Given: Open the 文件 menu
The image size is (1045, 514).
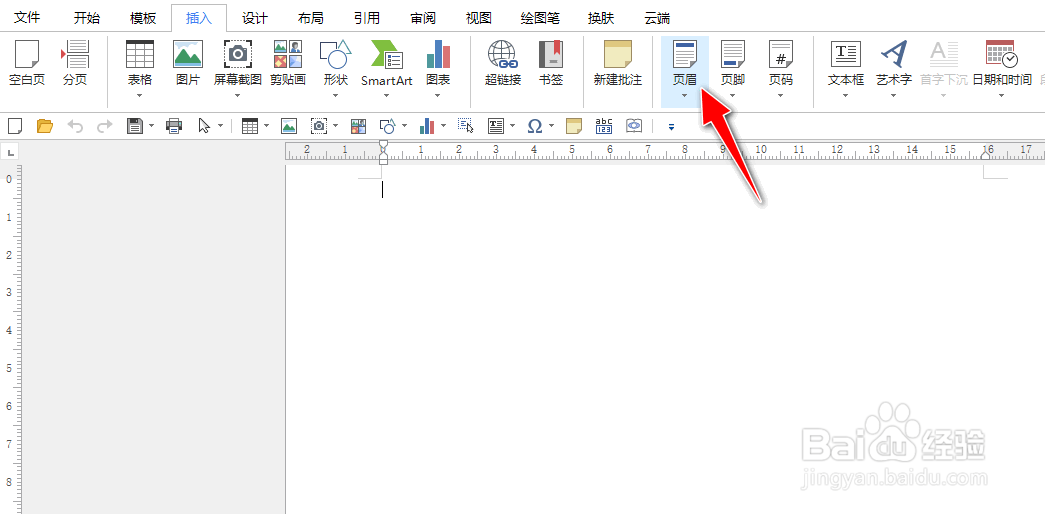Looking at the screenshot, I should point(27,18).
